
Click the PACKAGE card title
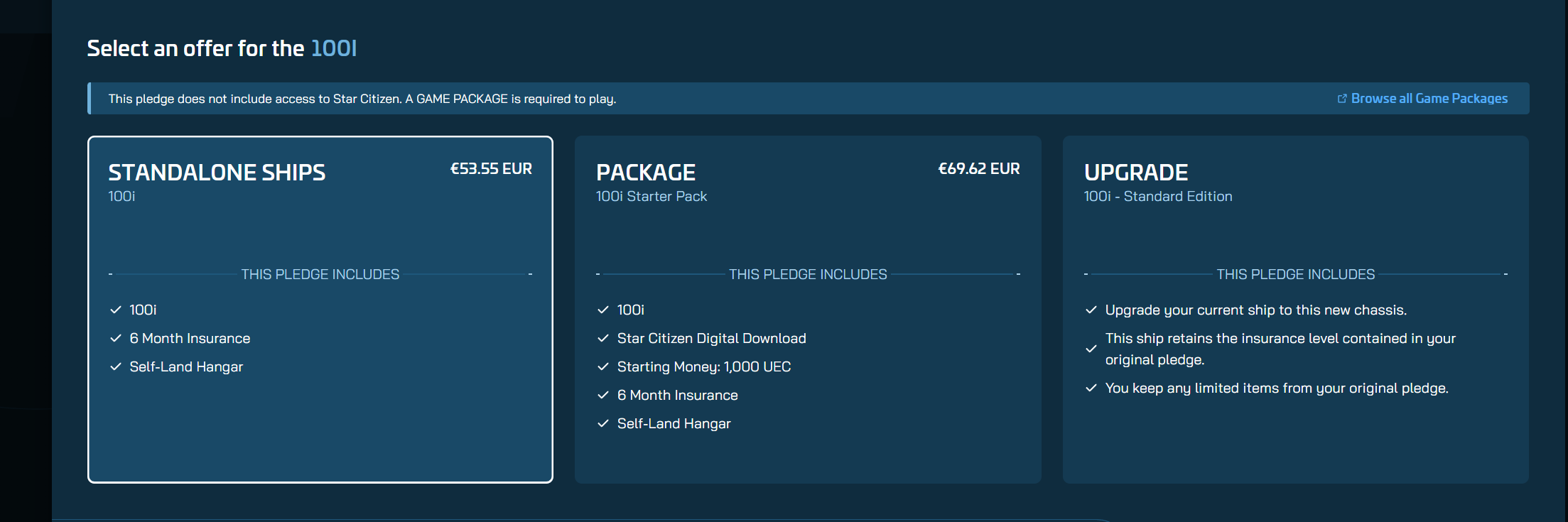(646, 173)
